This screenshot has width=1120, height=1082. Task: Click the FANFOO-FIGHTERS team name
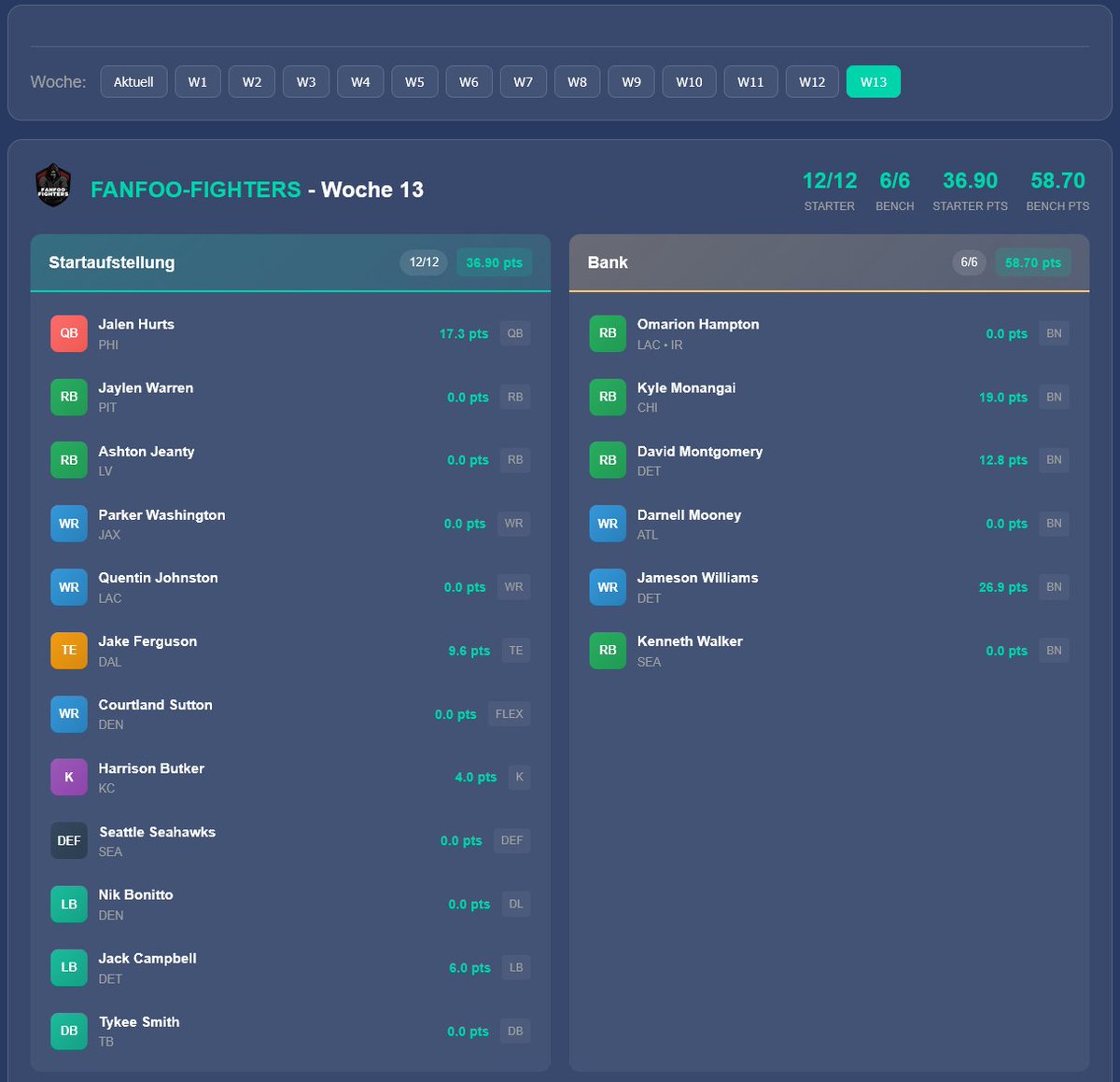pos(196,190)
